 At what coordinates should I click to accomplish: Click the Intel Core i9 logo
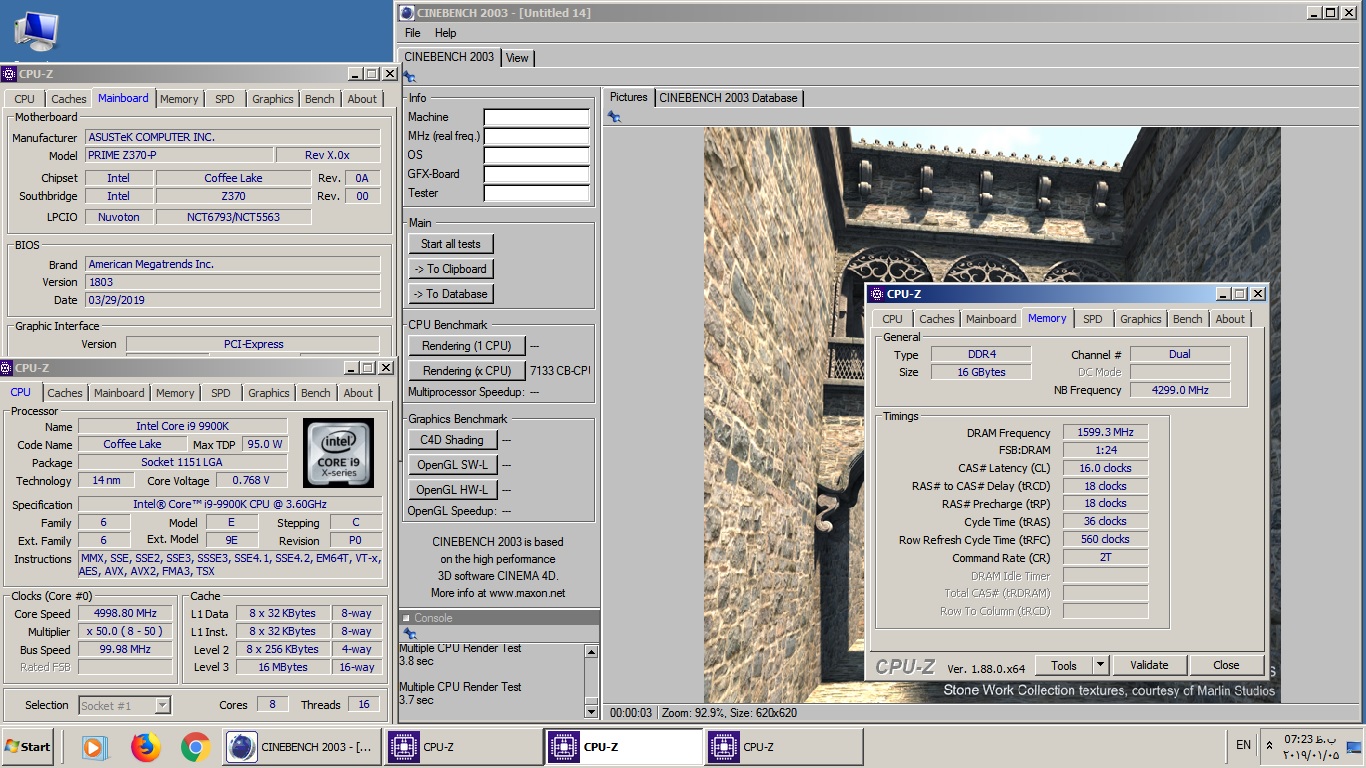click(x=338, y=453)
